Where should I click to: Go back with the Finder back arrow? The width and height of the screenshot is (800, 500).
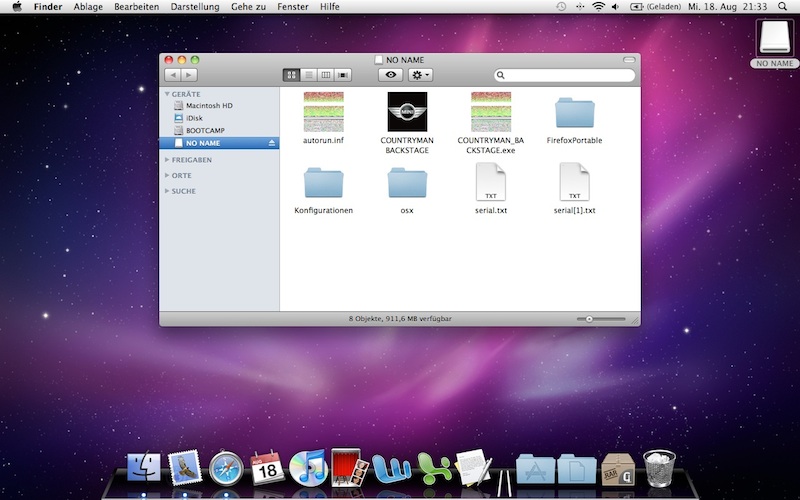[172, 75]
